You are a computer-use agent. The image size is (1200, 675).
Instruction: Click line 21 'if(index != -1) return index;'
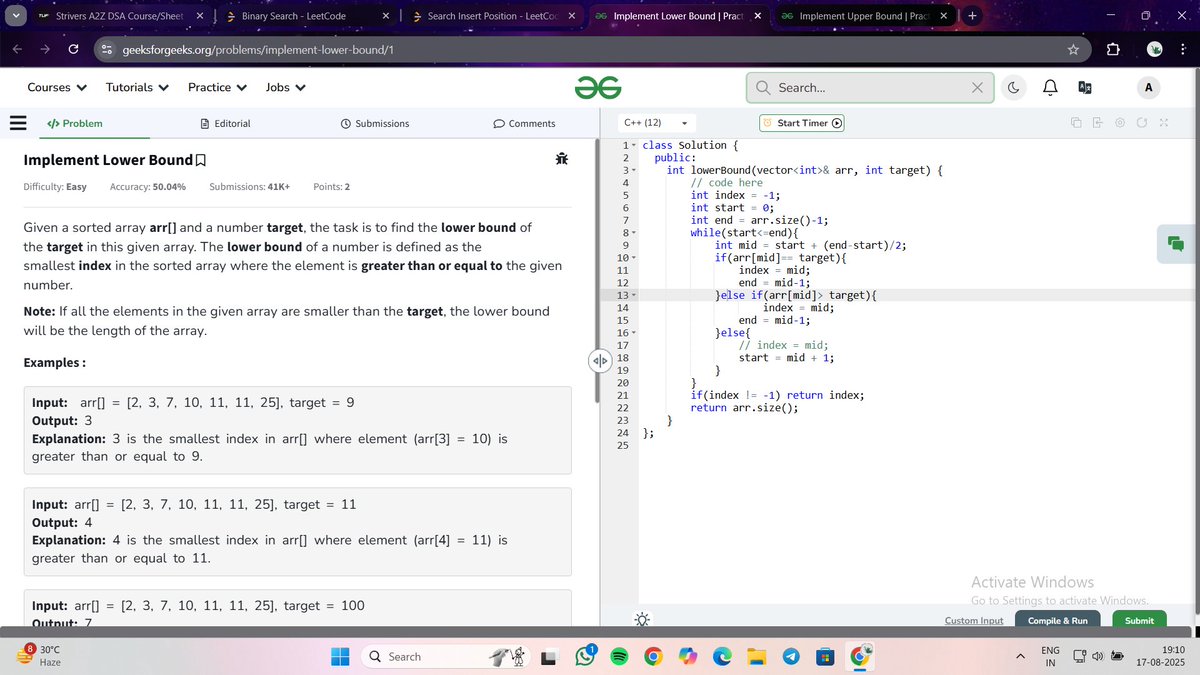click(777, 395)
